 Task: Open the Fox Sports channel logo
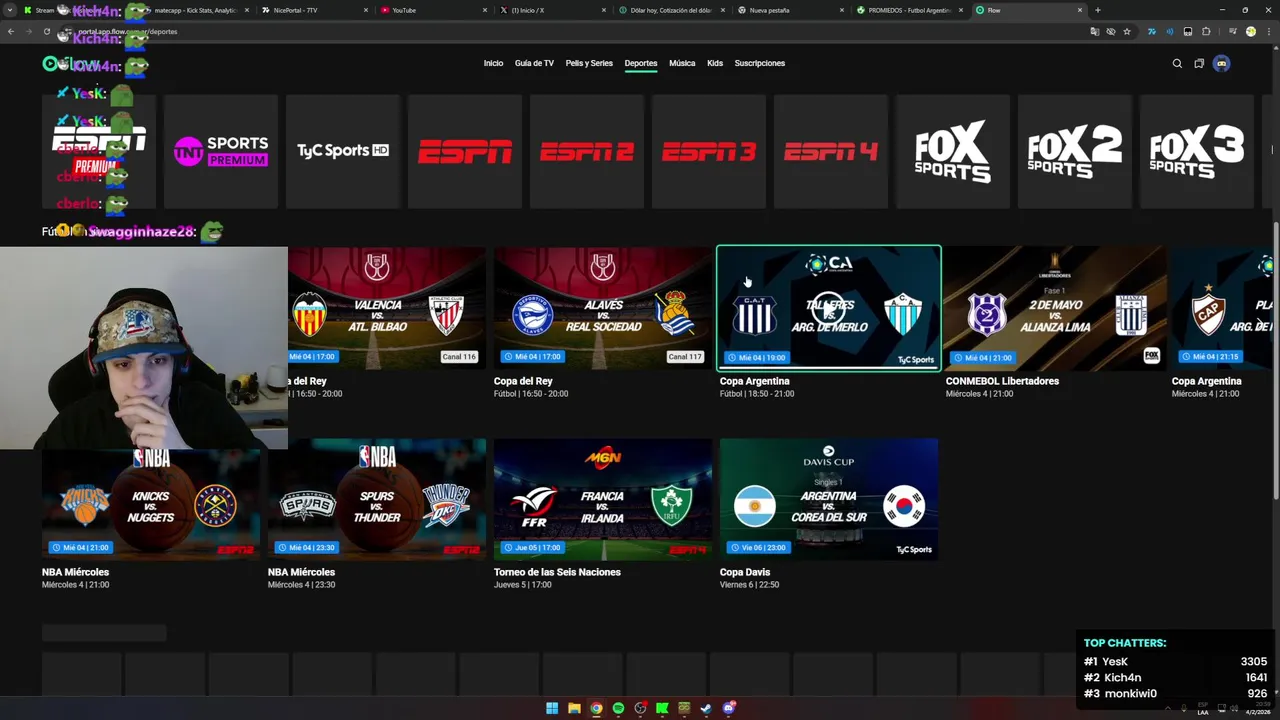tap(953, 152)
